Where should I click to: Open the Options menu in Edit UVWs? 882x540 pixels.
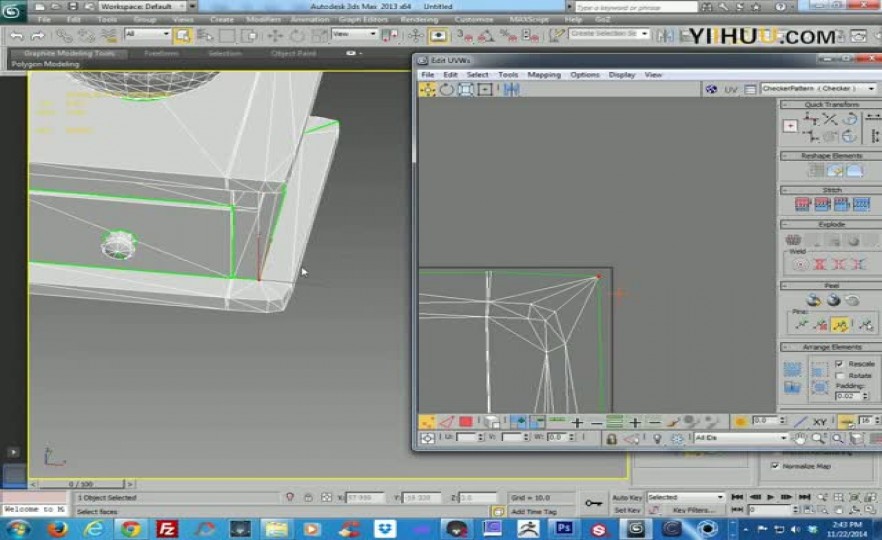tap(585, 74)
